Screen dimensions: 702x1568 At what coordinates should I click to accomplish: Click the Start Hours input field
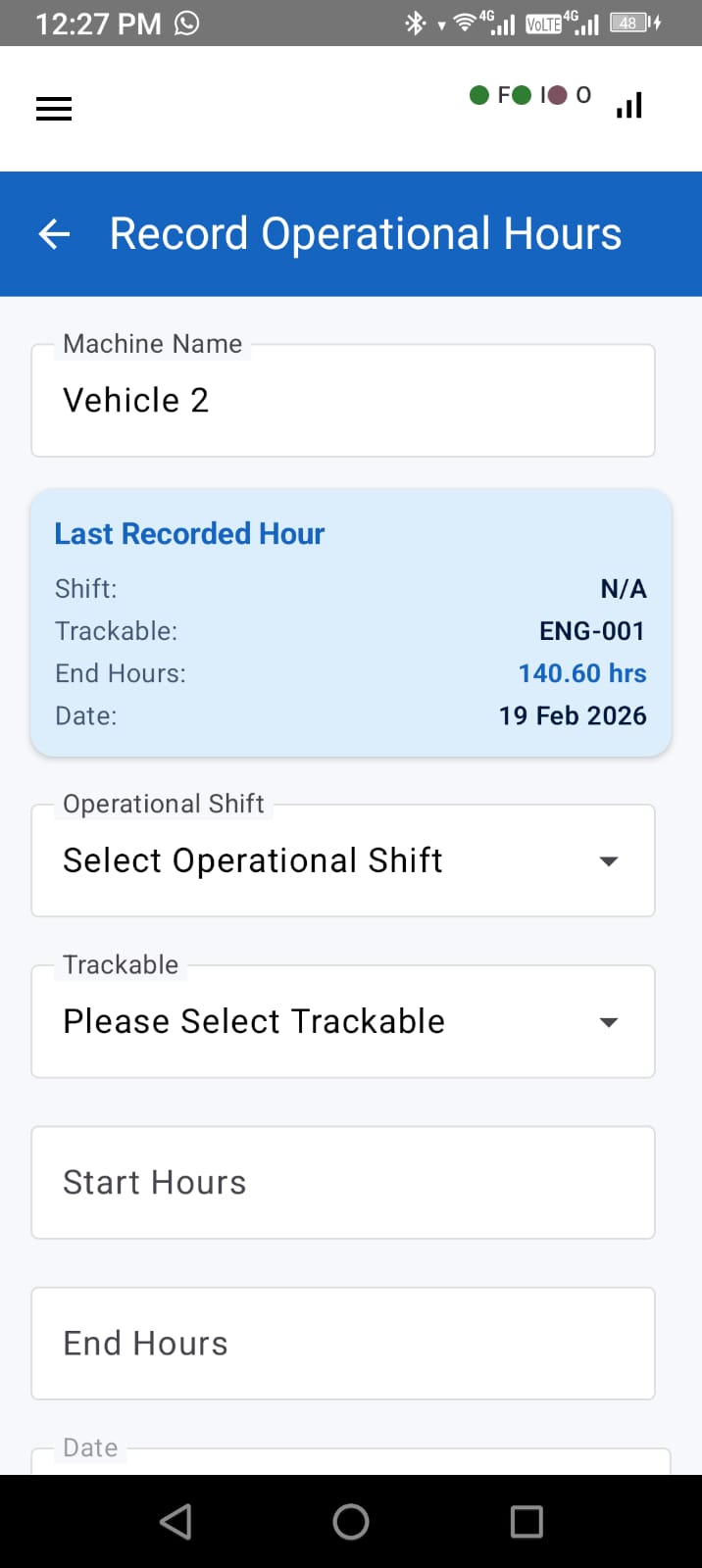pos(343,1182)
